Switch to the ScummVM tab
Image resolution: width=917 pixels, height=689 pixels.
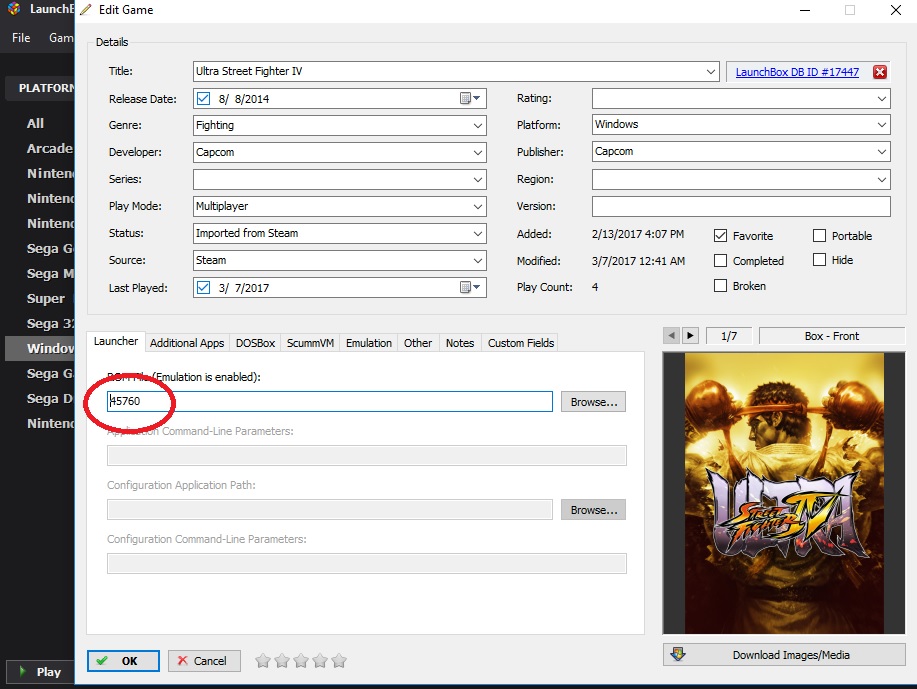(x=310, y=343)
